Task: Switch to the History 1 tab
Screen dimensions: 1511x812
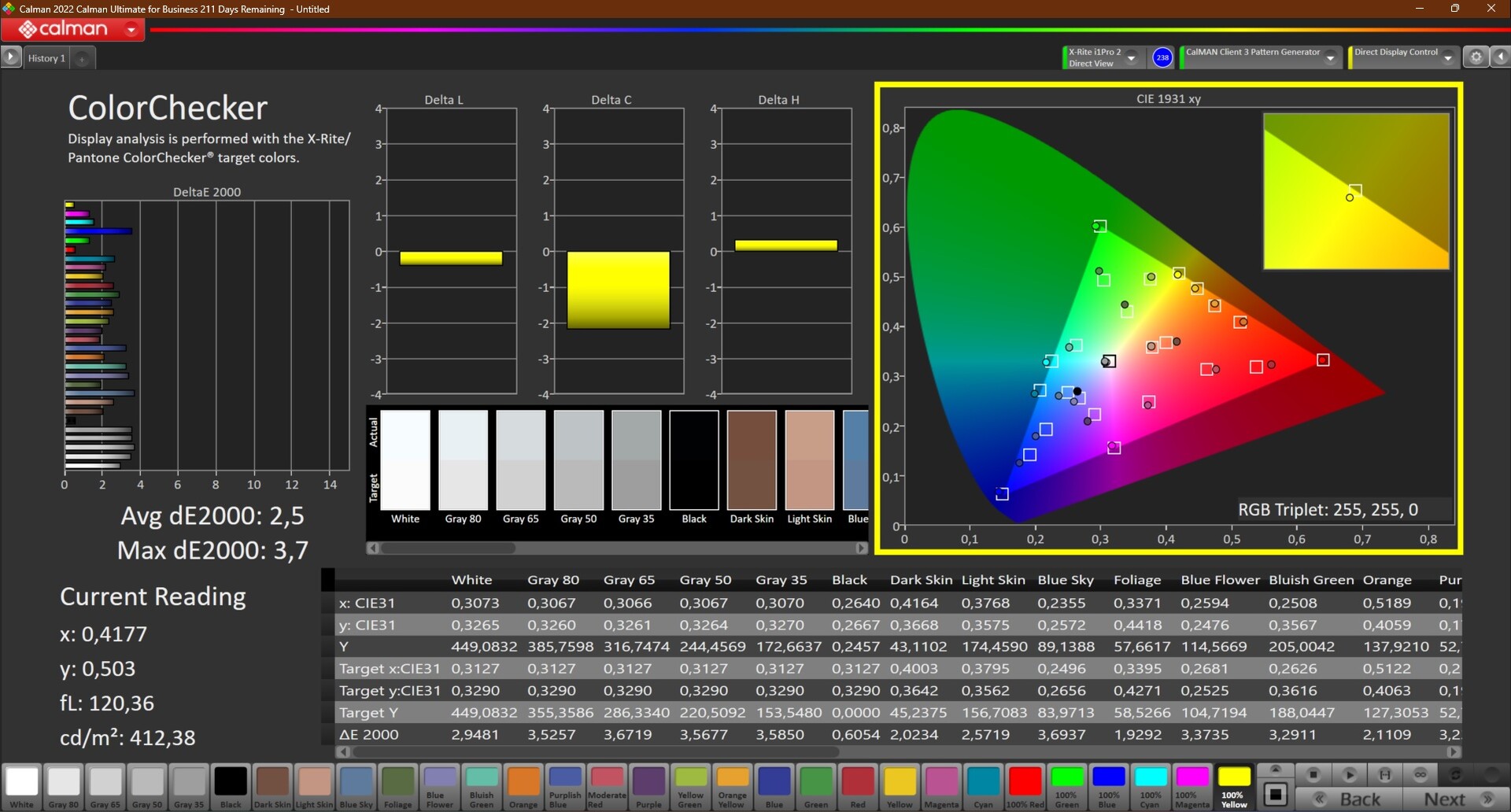Action: [46, 58]
